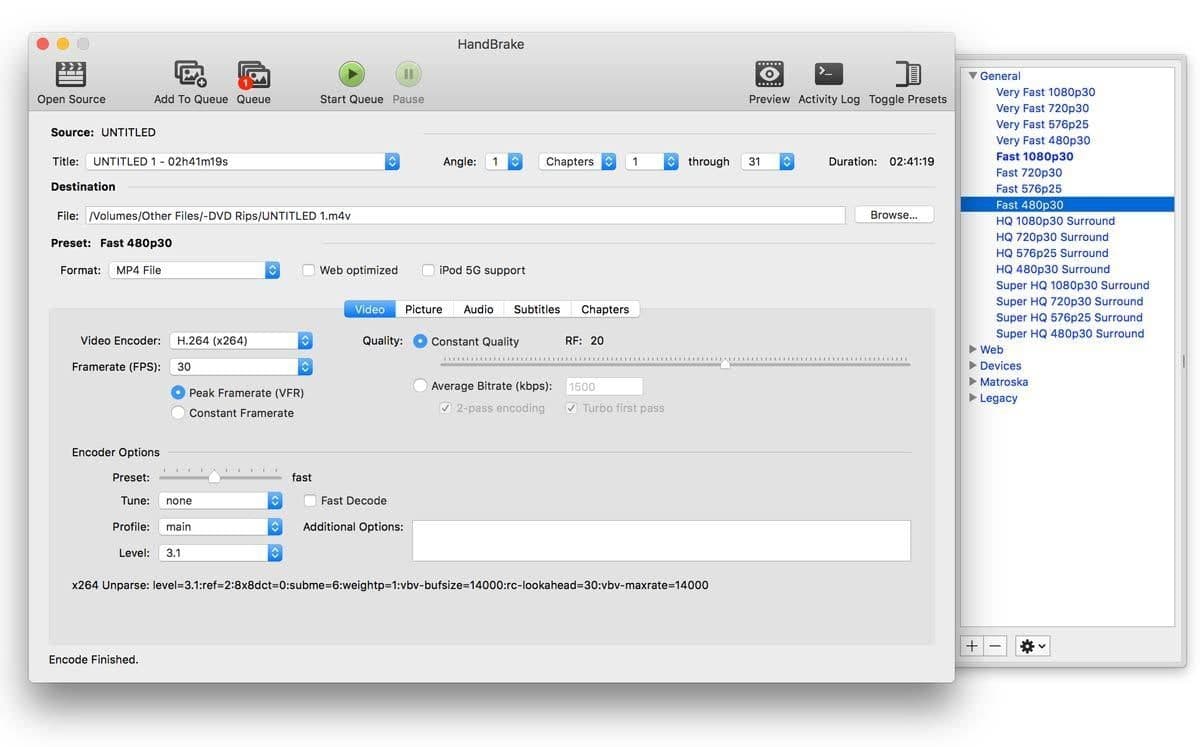Select Average Bitrate radio button
Viewport: 1200px width, 747px height.
coord(420,386)
